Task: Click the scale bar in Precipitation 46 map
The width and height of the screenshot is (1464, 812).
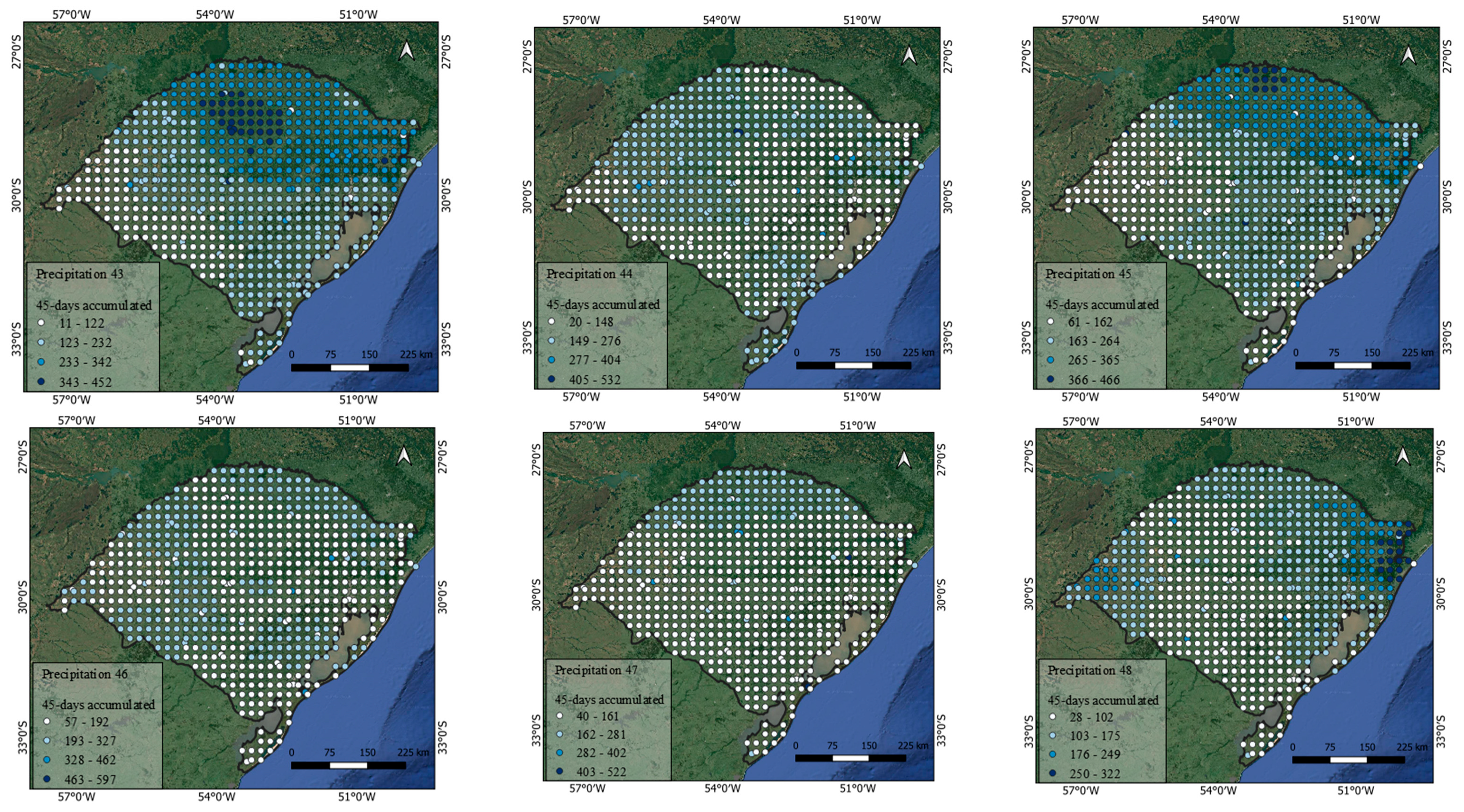Action: click(x=348, y=765)
